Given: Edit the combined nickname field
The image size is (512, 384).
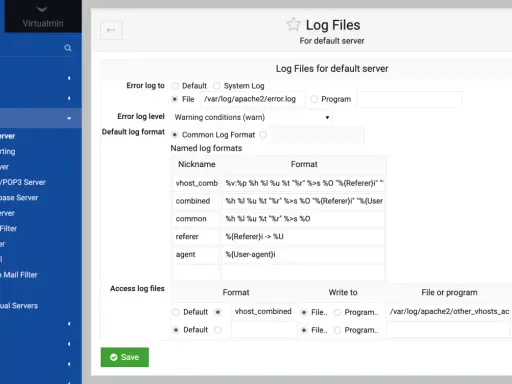Looking at the screenshot, I should point(196,201).
